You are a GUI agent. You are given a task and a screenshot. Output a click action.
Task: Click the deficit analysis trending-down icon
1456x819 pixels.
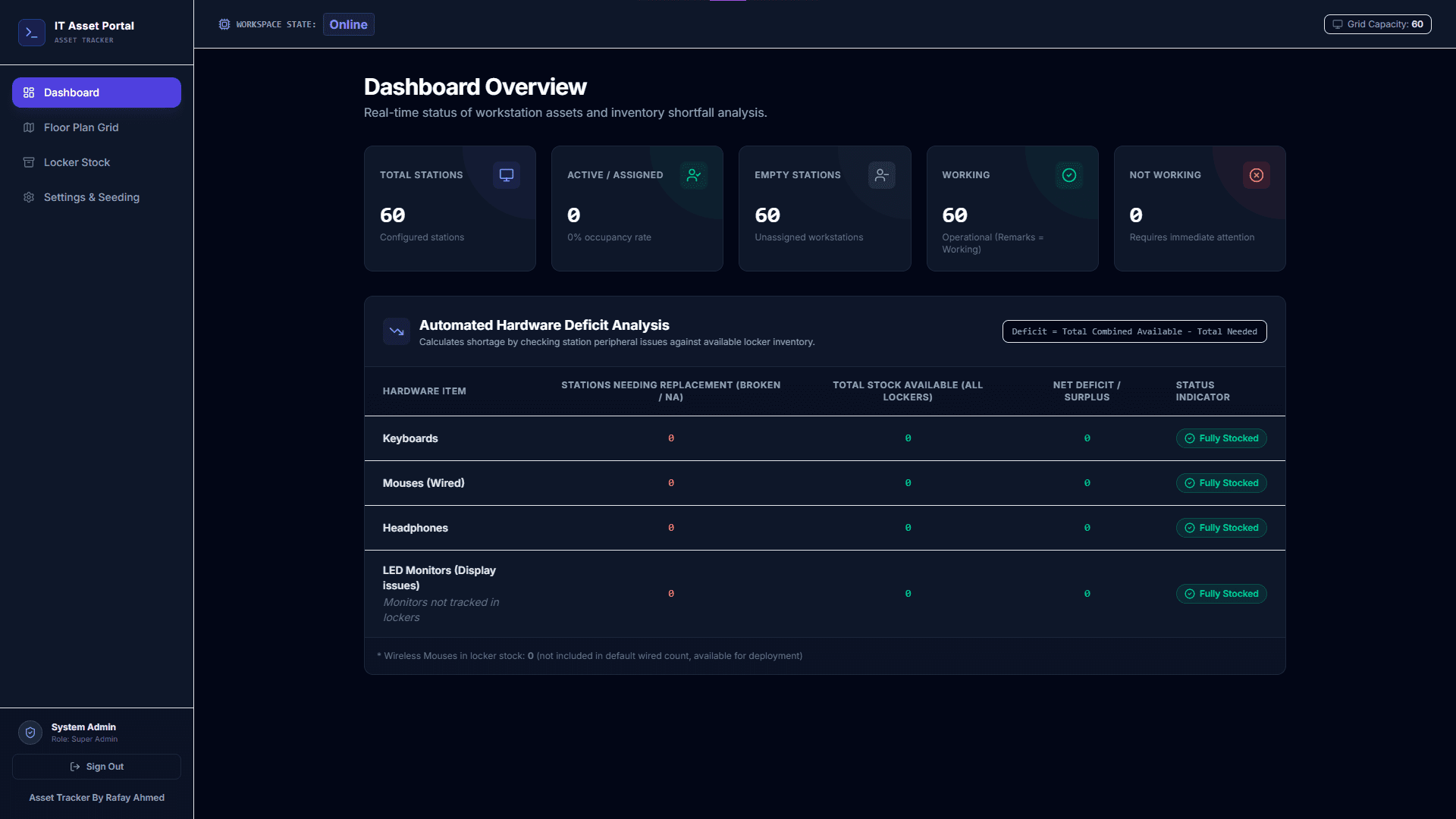[x=397, y=331]
